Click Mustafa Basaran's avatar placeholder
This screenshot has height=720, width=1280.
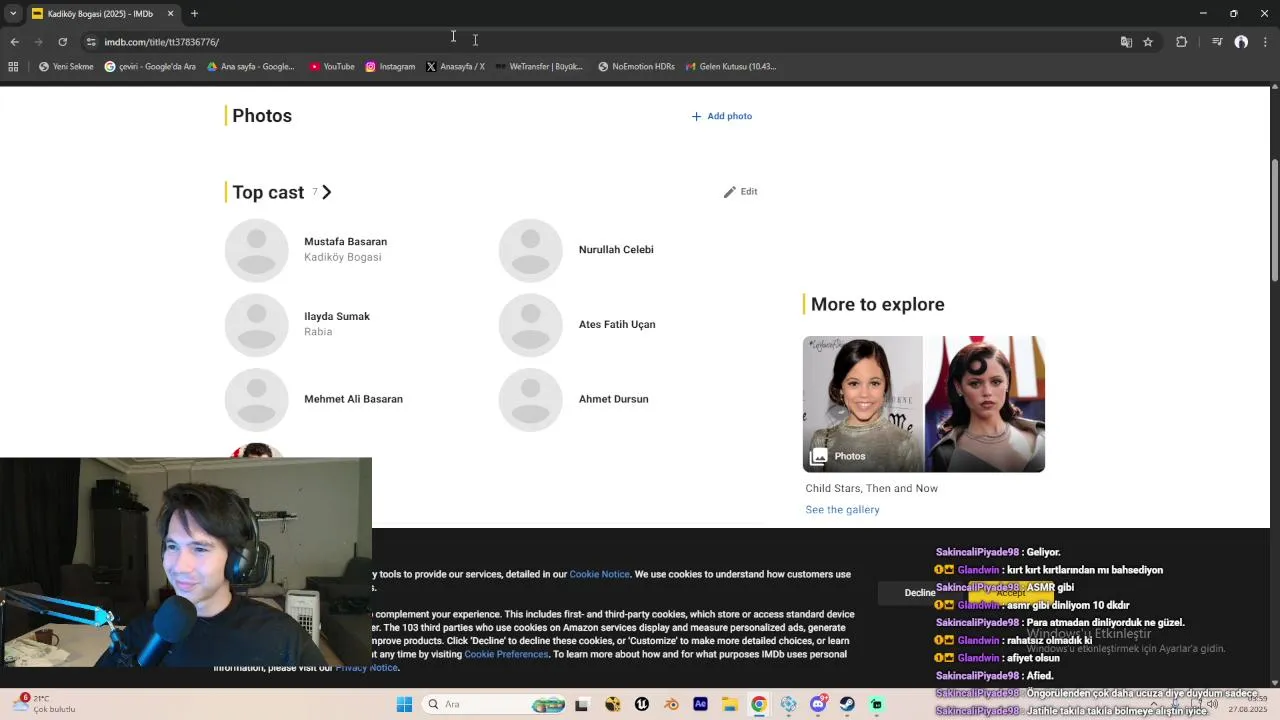click(x=257, y=250)
